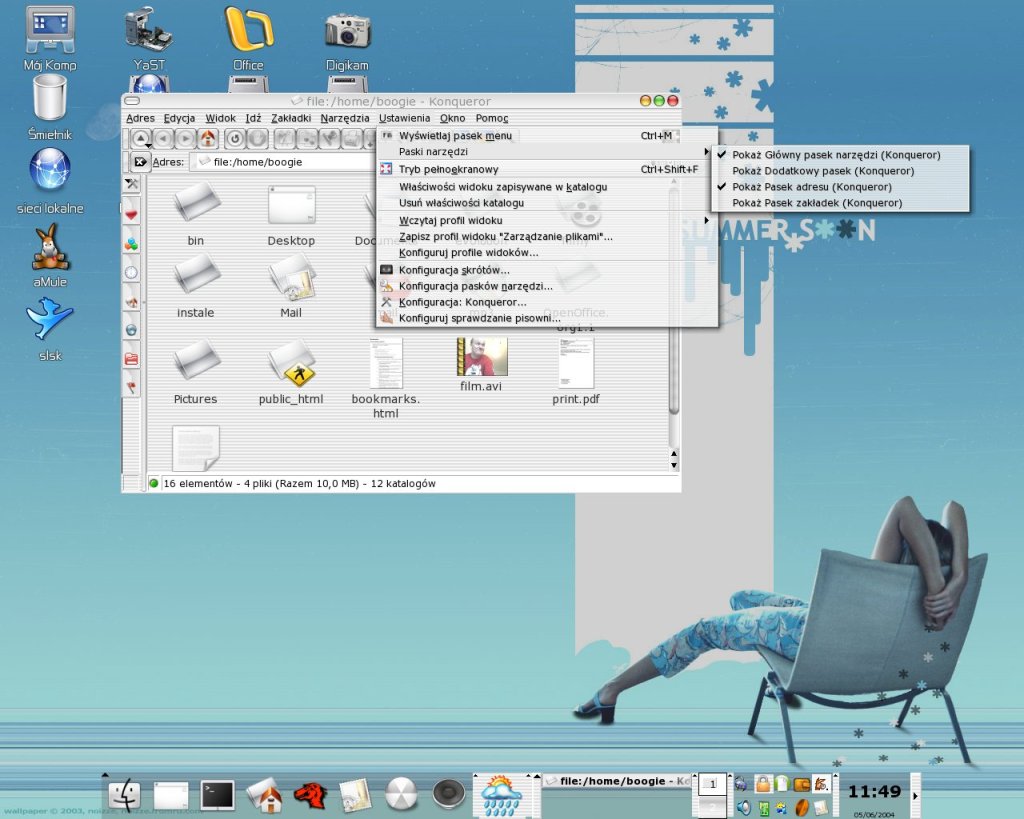1024x819 pixels.
Task: Open sidebar tab with red flag icon
Action: 132,387
